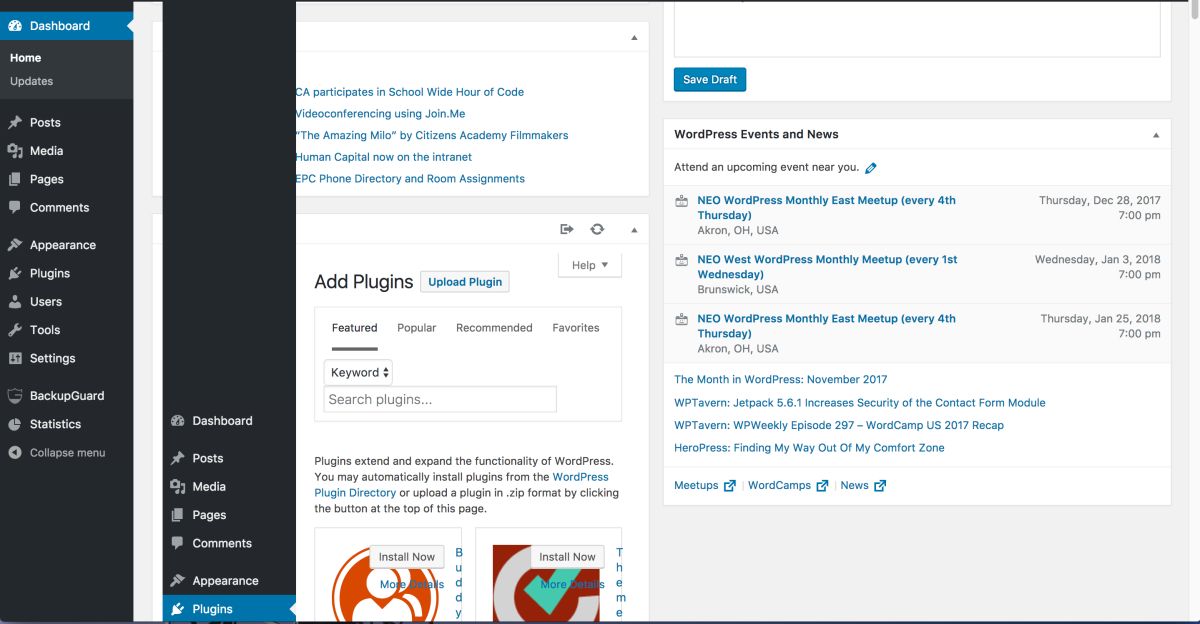Click the Save Draft button
This screenshot has width=1200, height=624.
click(x=710, y=80)
